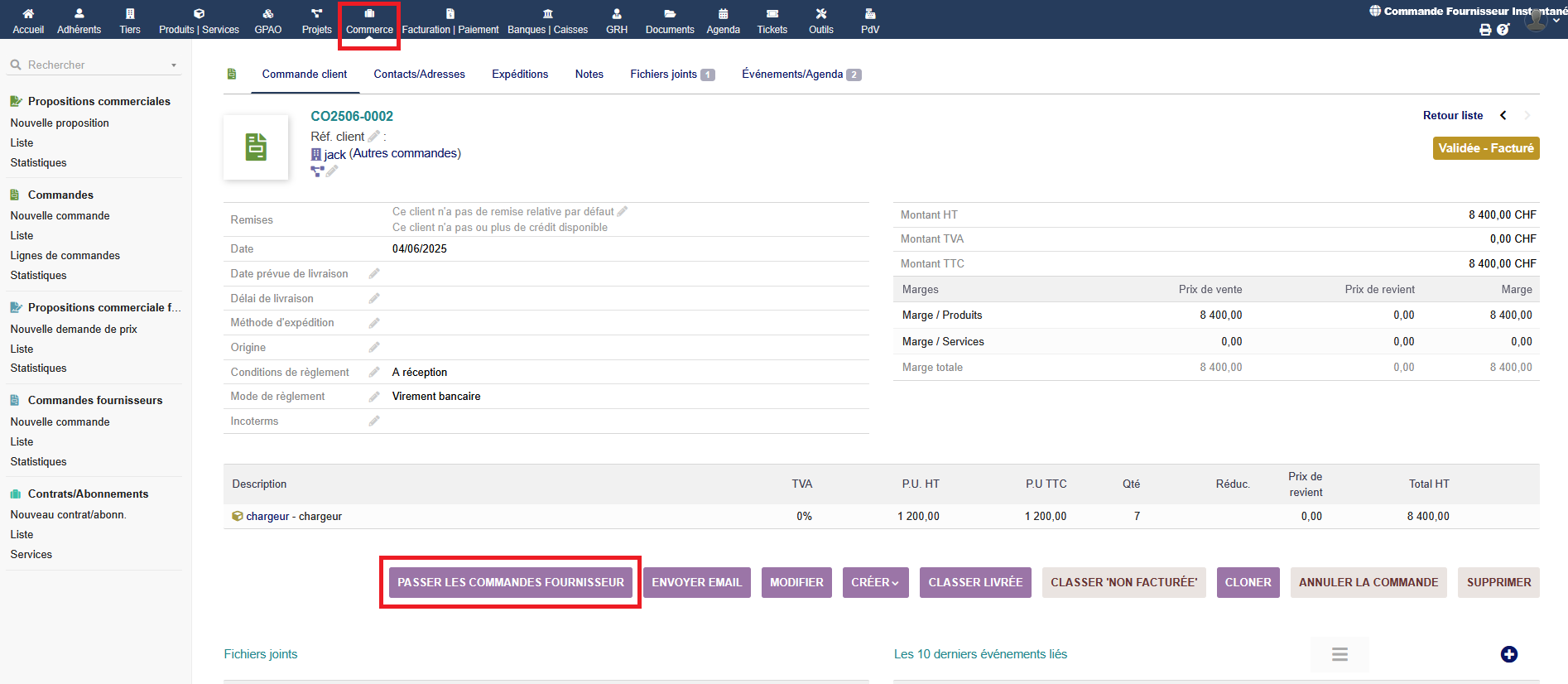Click the plus icon to add event

[1508, 654]
